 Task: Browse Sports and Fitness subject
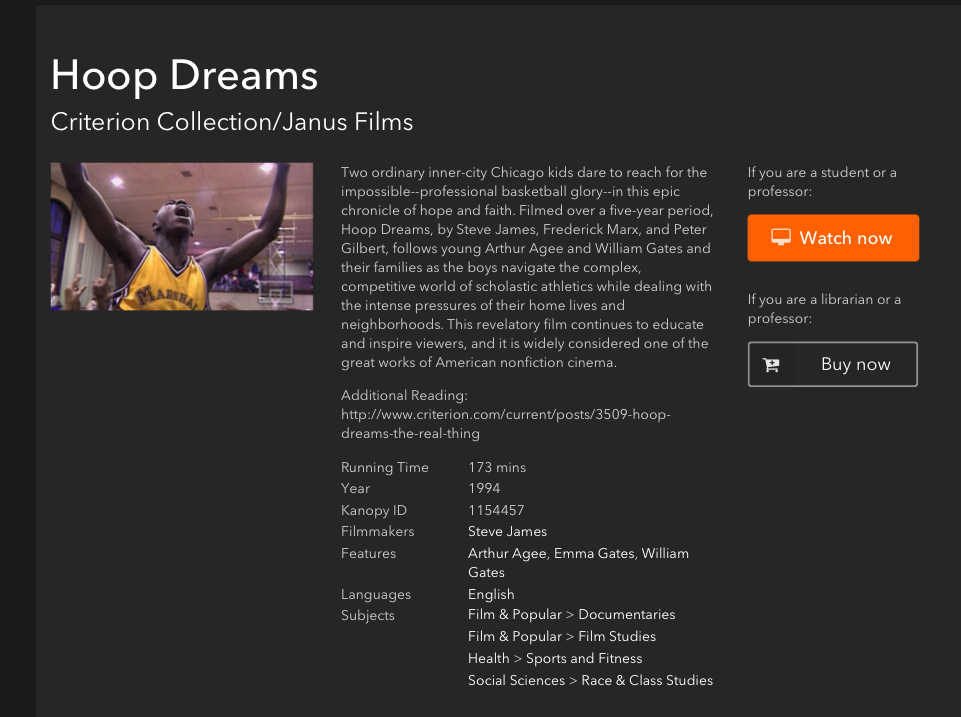click(584, 658)
